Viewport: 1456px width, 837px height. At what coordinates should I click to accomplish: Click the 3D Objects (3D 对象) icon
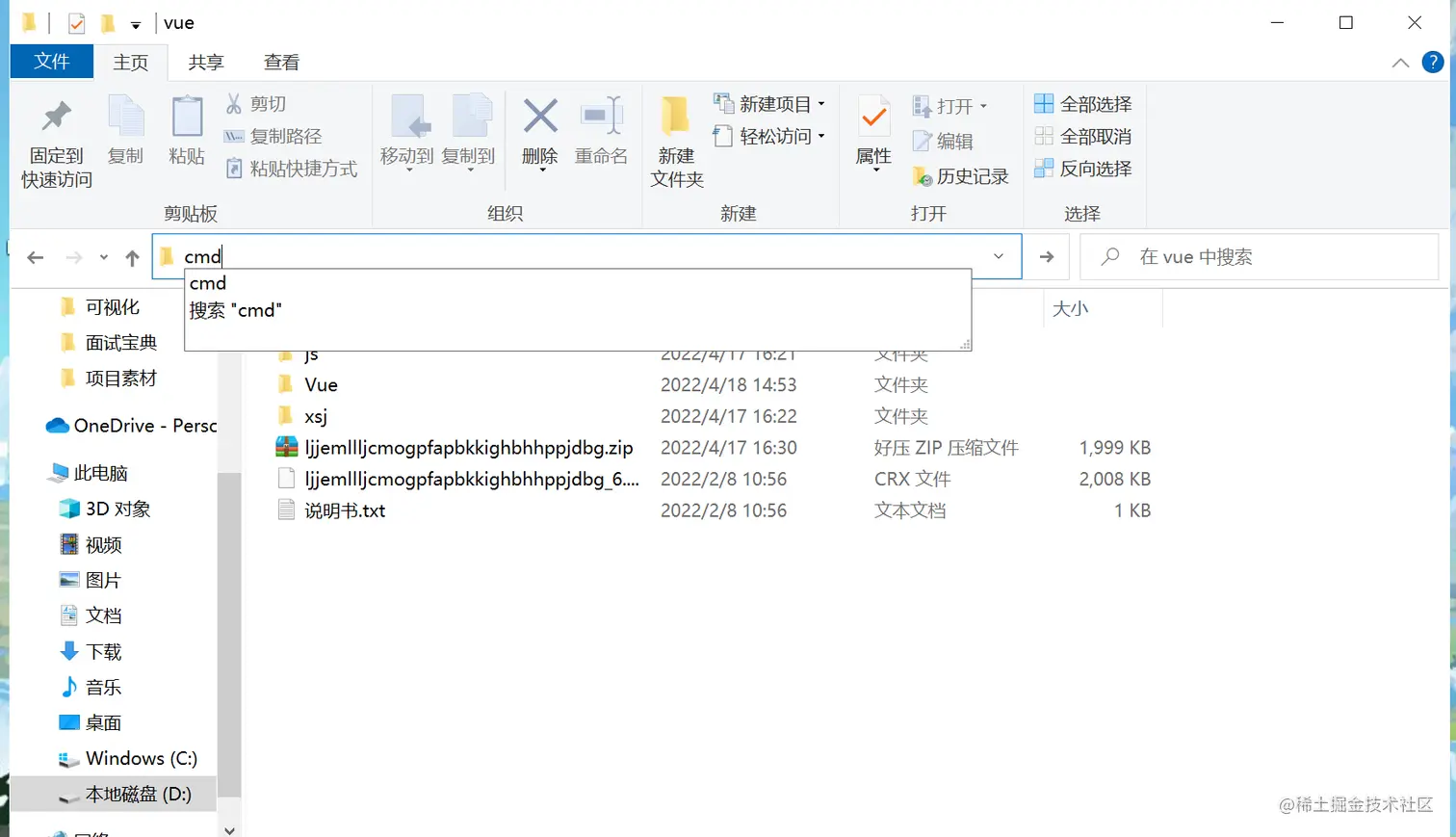point(69,509)
